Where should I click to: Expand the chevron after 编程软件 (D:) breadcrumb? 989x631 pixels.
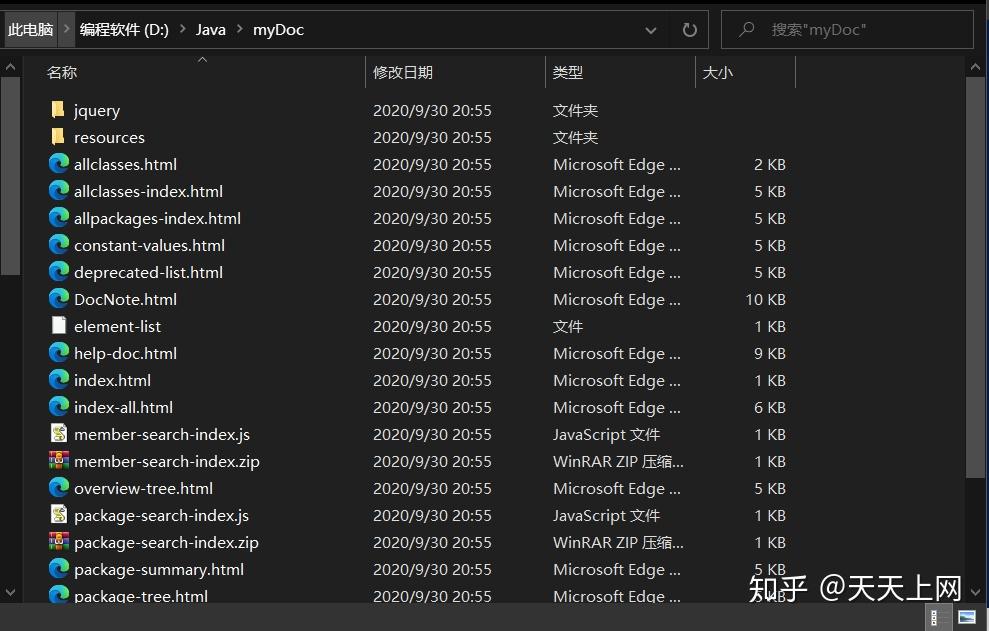182,29
